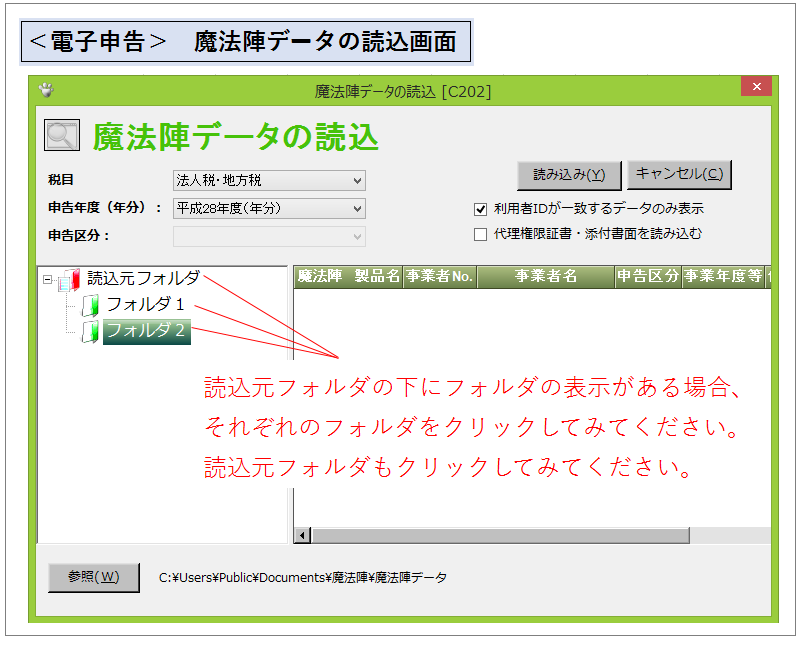
Task: Sort by 魔法陣 製品名 column header
Action: point(349,276)
